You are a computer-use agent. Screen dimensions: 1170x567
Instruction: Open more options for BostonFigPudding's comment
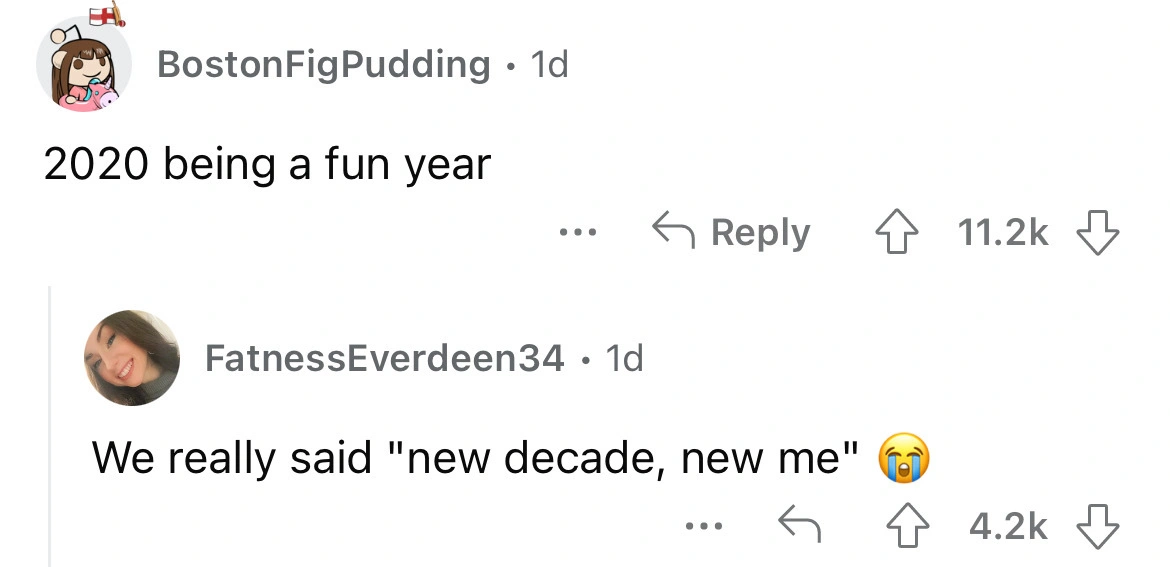[x=576, y=233]
